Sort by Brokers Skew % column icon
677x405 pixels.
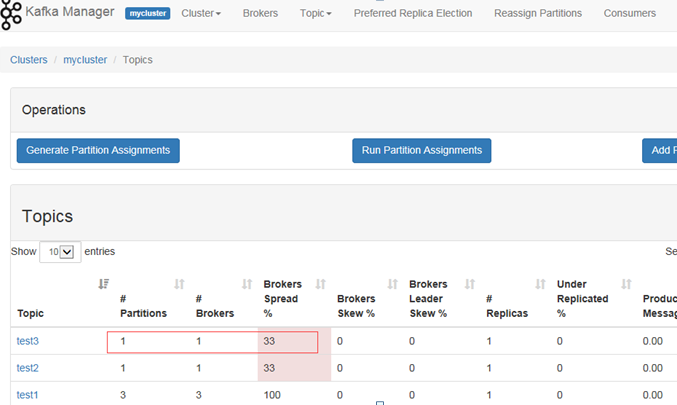tap(392, 284)
